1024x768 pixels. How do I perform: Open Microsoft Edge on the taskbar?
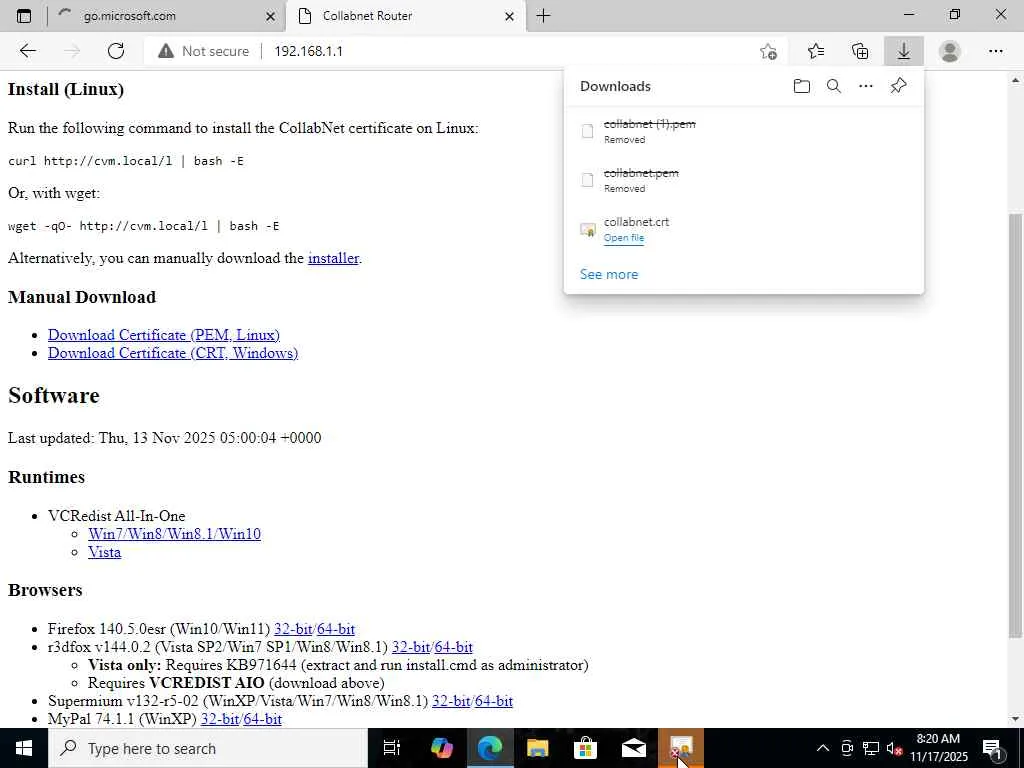tap(489, 748)
